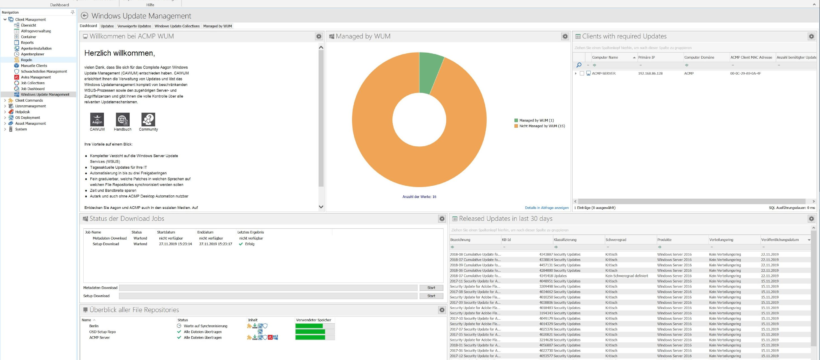Click the clients table horizontal scrollbar
This screenshot has width=820, height=360.
pos(691,201)
